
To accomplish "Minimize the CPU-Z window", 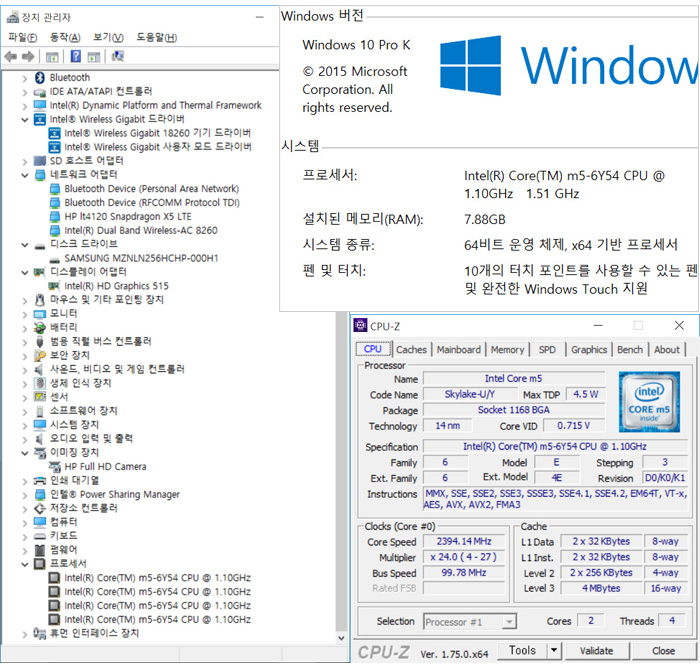I will (x=598, y=326).
